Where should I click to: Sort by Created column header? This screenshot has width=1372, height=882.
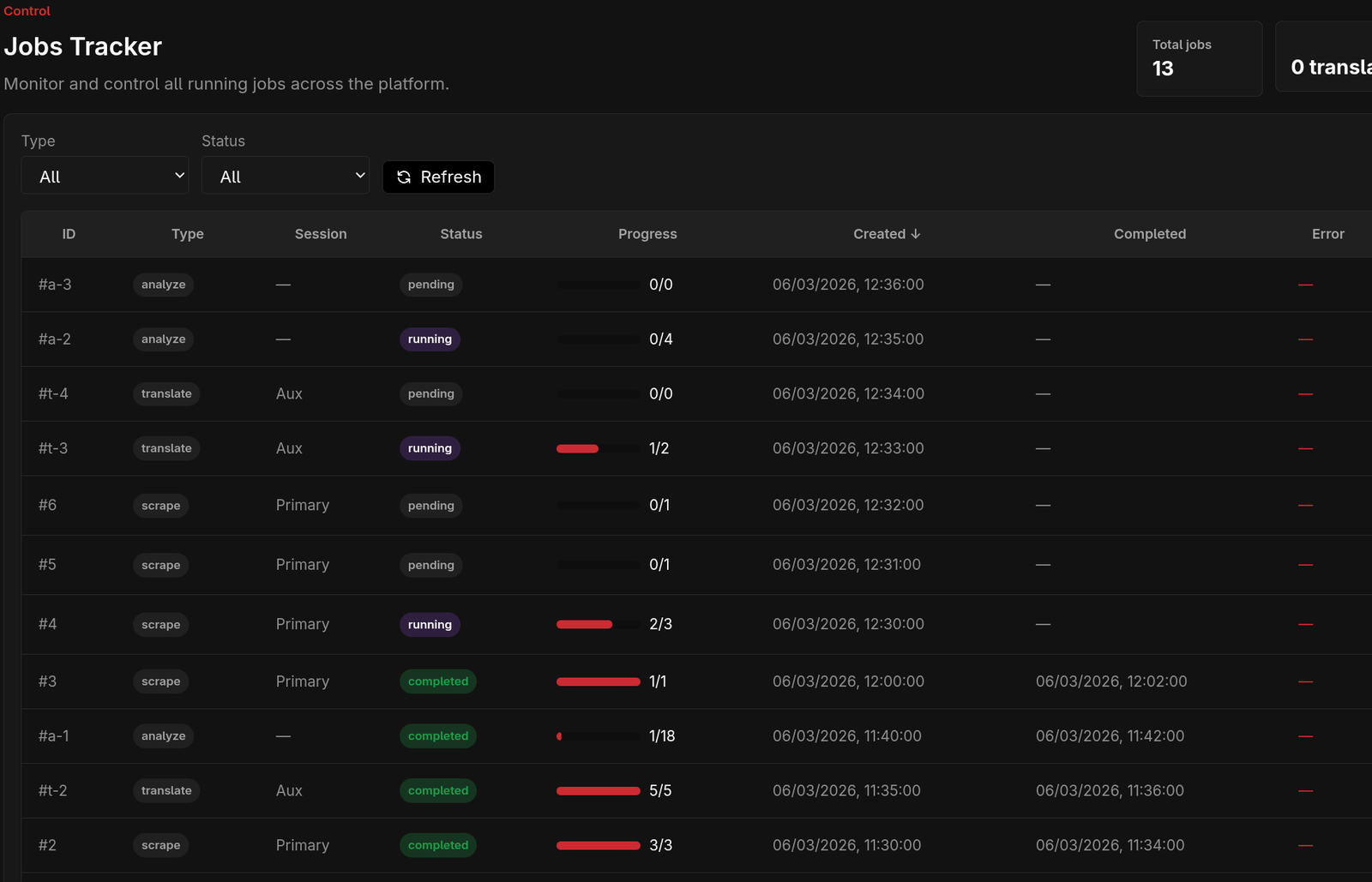click(x=887, y=234)
